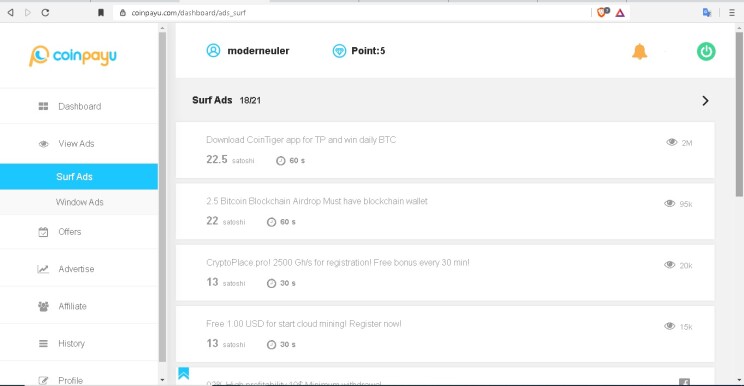The height and width of the screenshot is (386, 744).
Task: Click the Brave Rewards triangle icon
Action: pos(620,13)
